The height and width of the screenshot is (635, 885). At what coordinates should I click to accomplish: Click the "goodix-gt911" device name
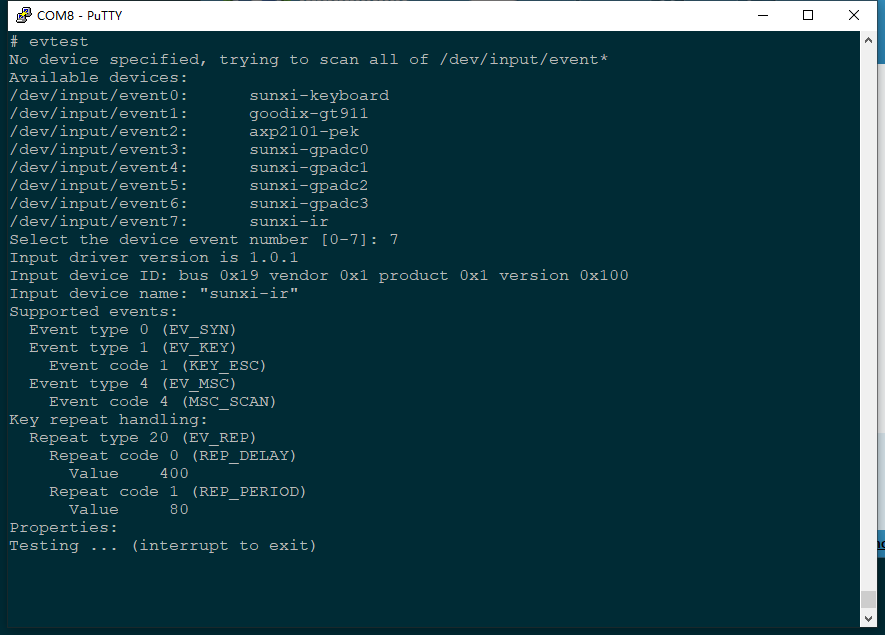309,114
